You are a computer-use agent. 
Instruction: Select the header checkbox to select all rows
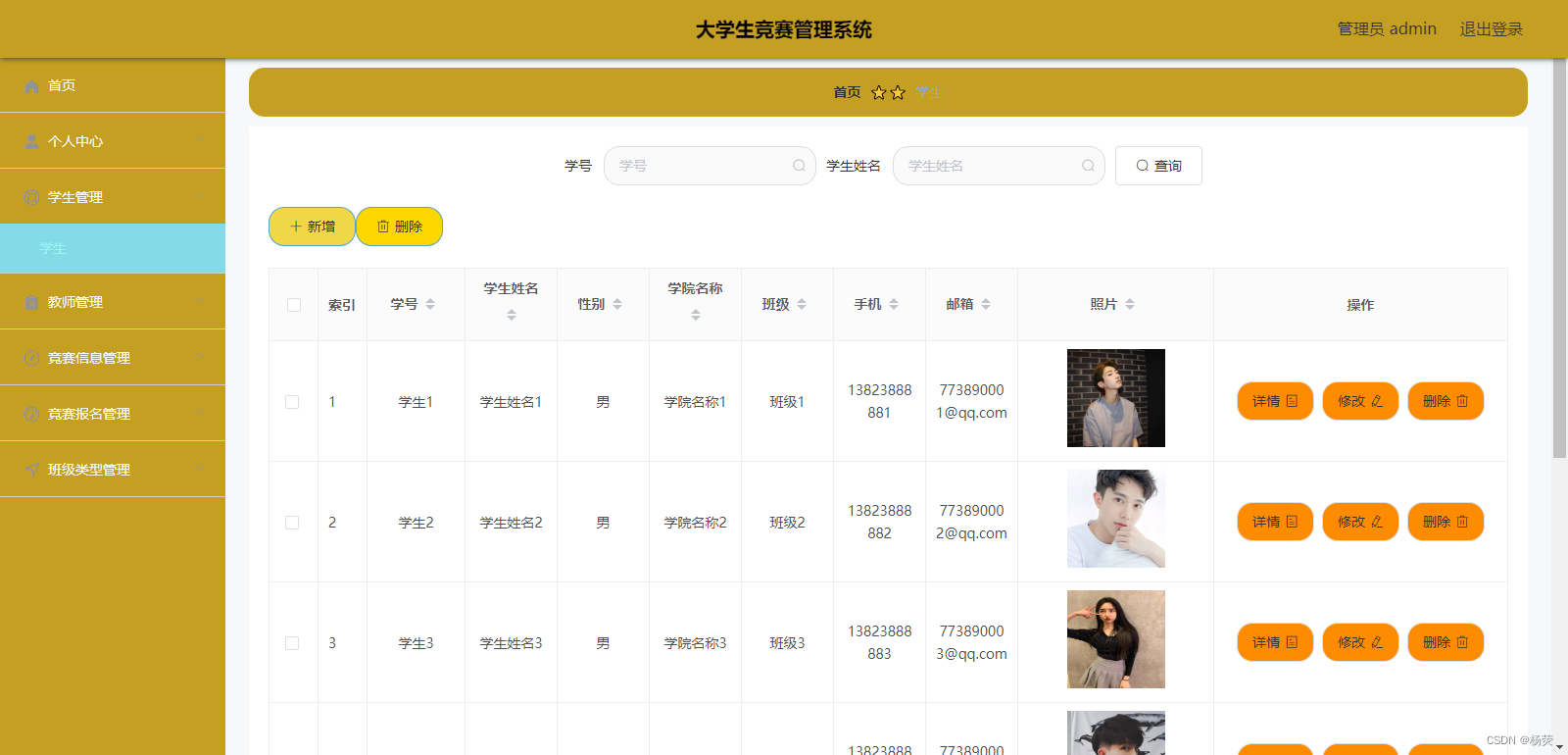(294, 305)
